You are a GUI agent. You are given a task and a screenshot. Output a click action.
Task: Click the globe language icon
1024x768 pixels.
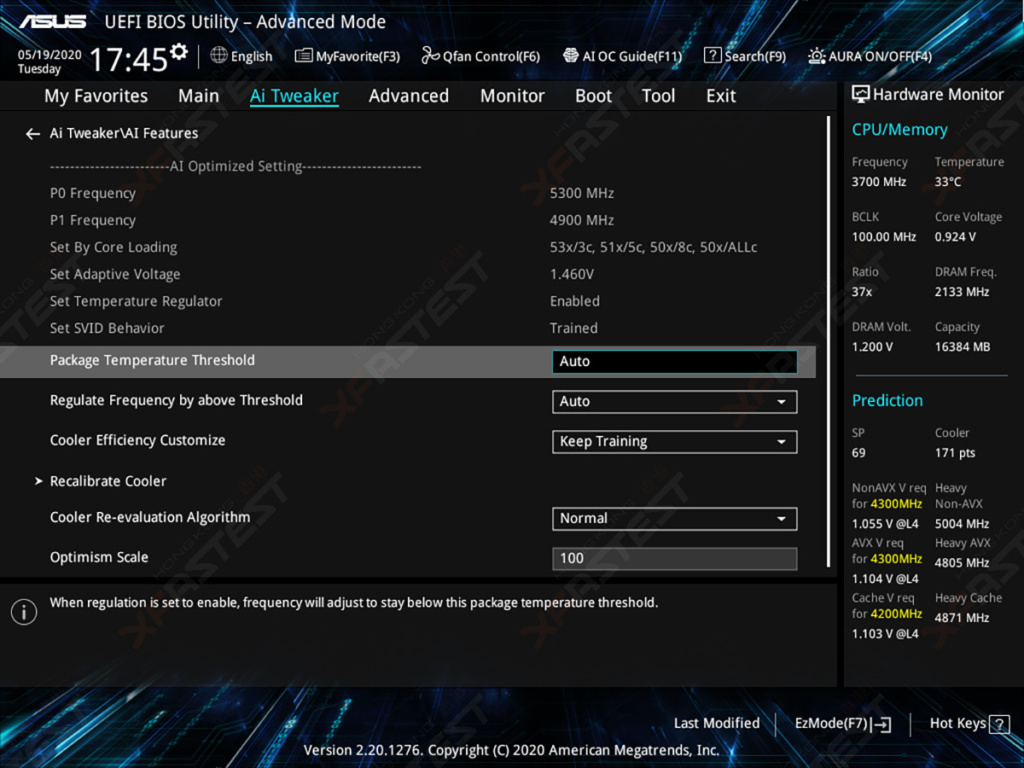click(219, 56)
